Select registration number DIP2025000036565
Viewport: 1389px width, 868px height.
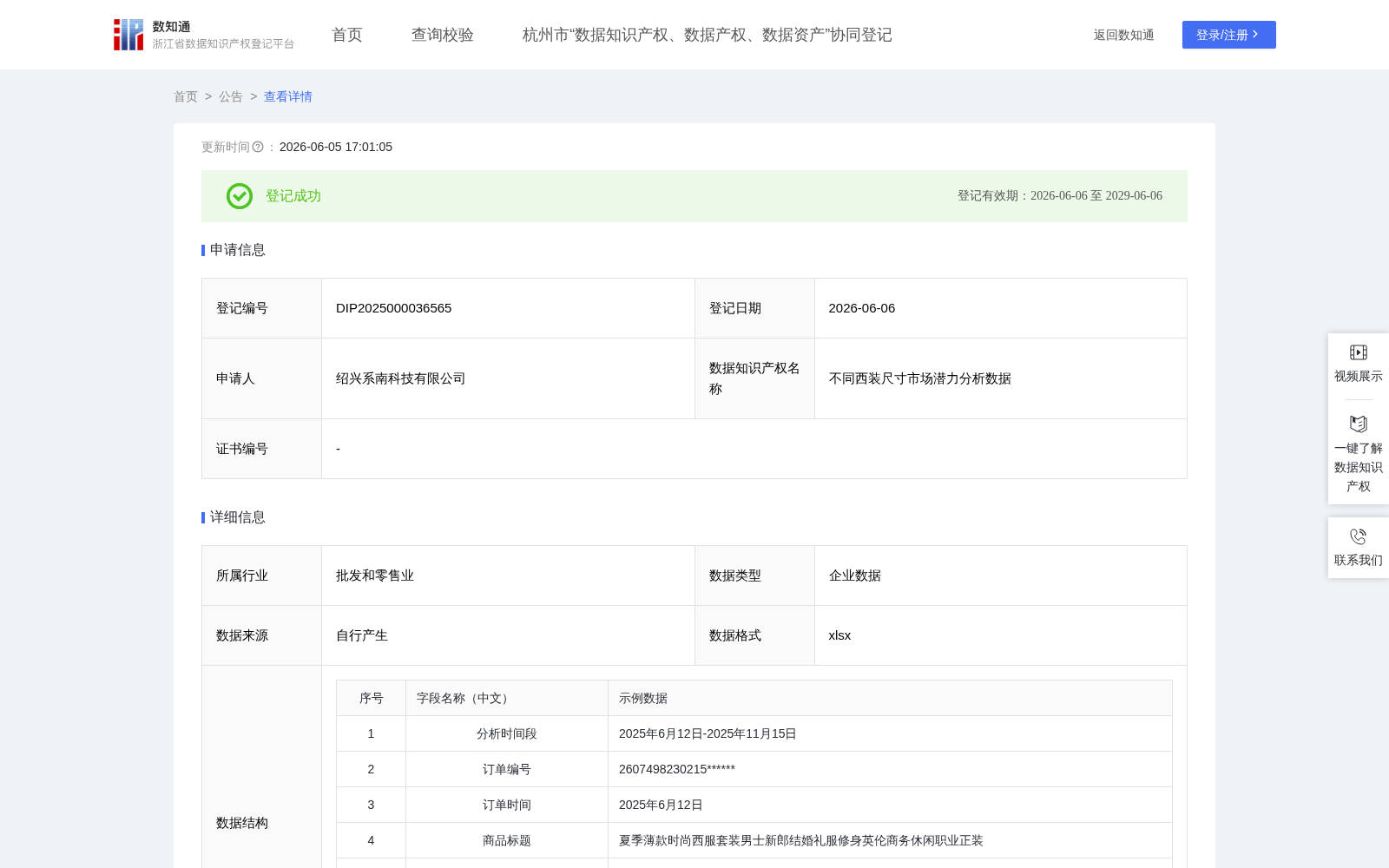393,308
